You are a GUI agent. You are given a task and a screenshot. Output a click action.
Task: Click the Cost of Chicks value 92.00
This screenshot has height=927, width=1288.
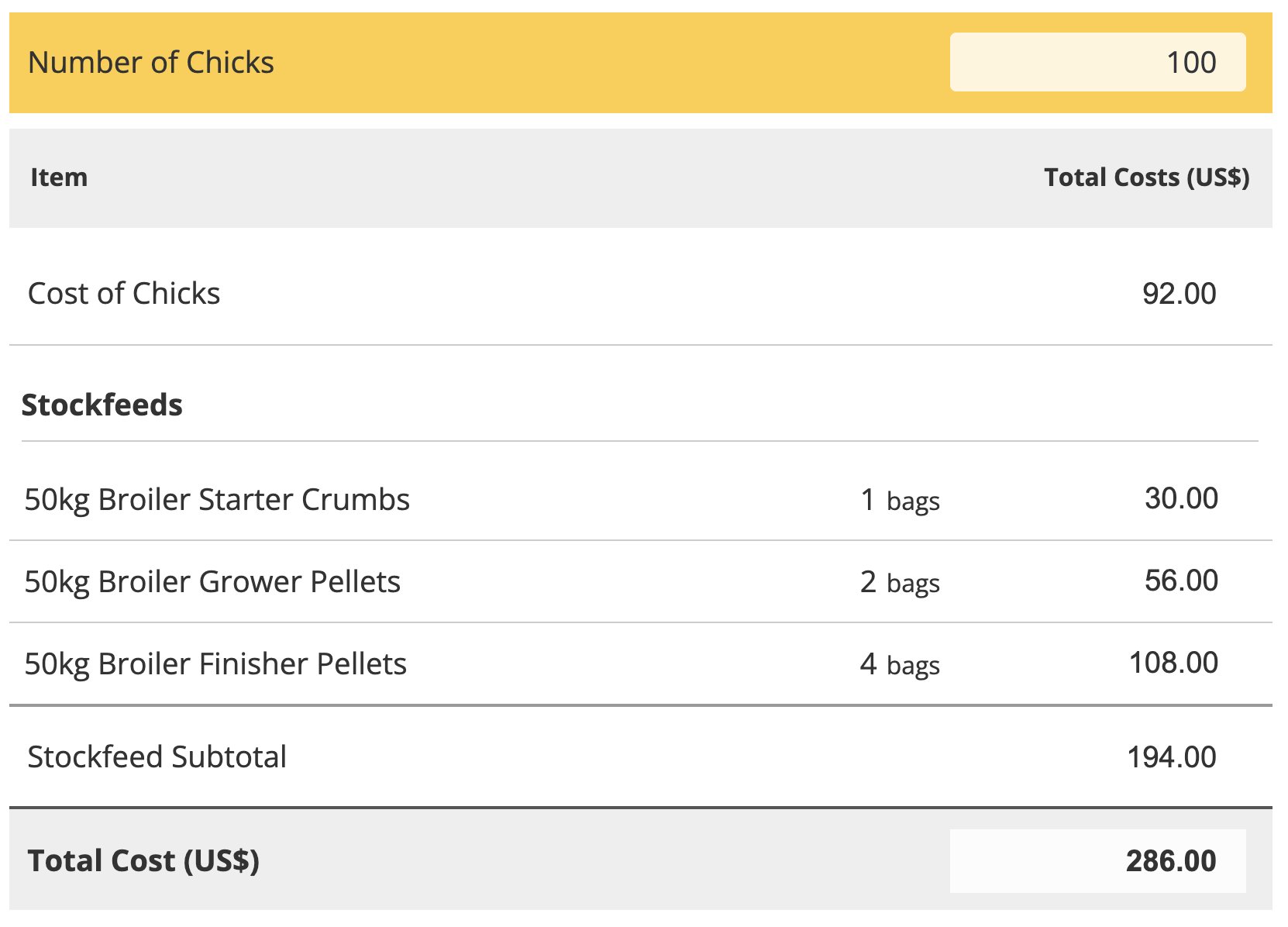[x=1180, y=294]
